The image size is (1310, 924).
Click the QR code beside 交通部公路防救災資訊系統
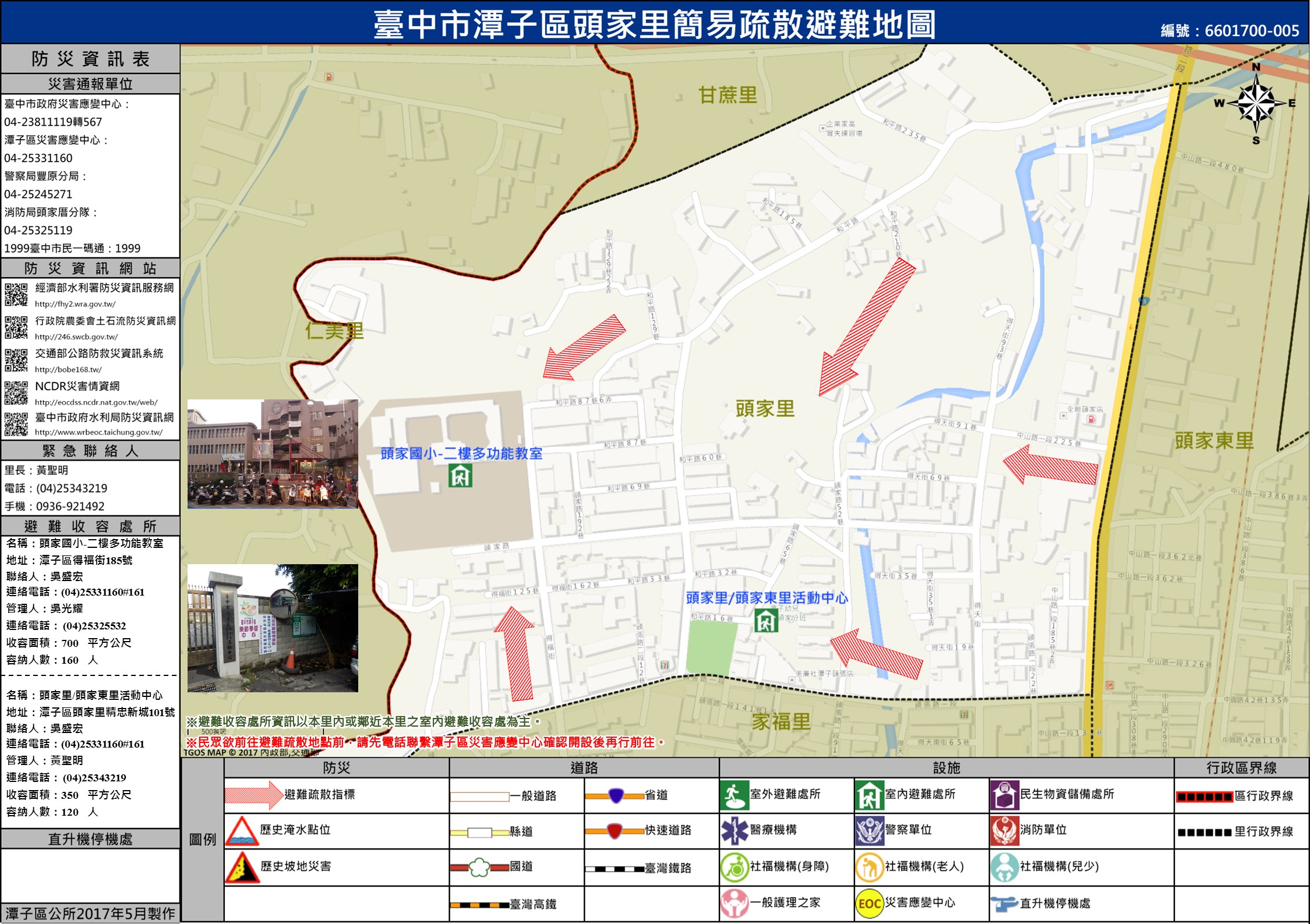(16, 360)
